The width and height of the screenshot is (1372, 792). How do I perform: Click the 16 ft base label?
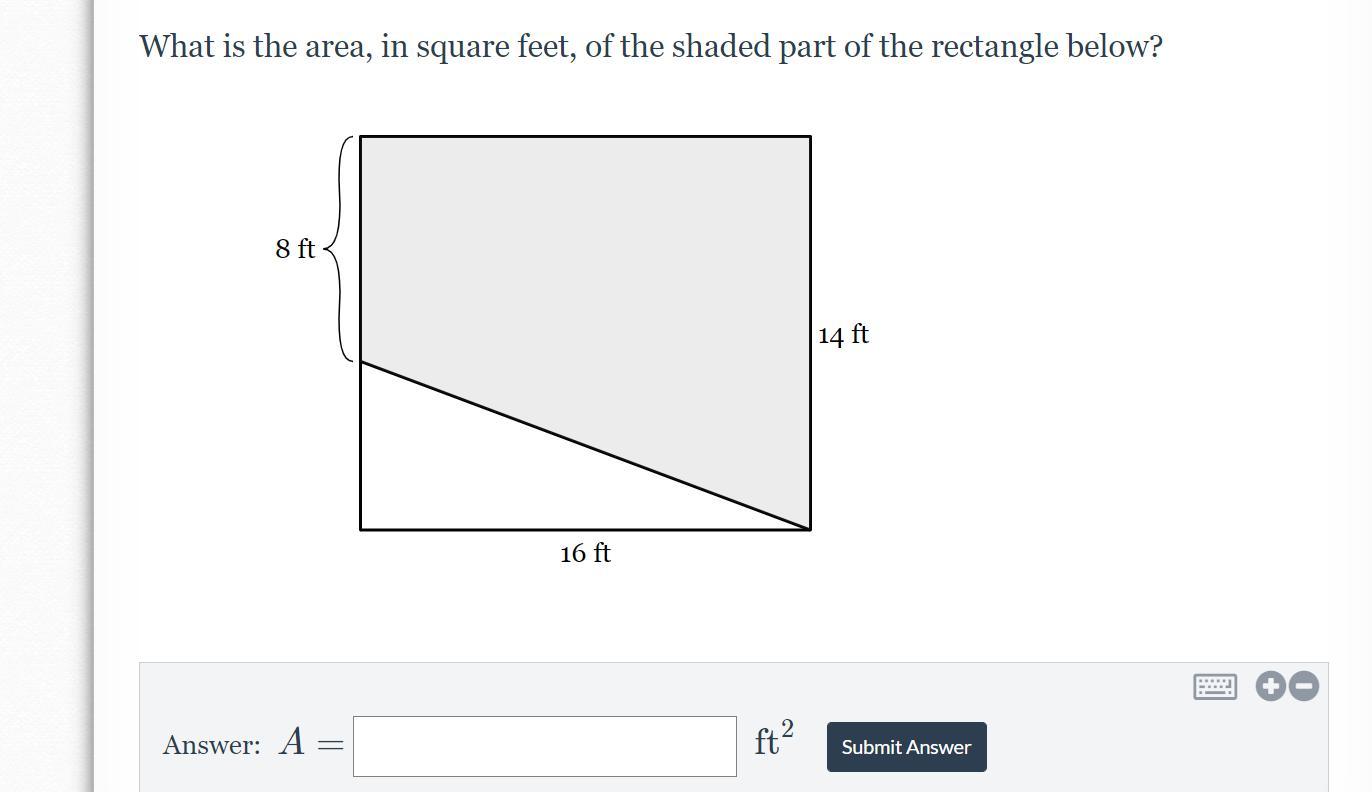point(585,553)
